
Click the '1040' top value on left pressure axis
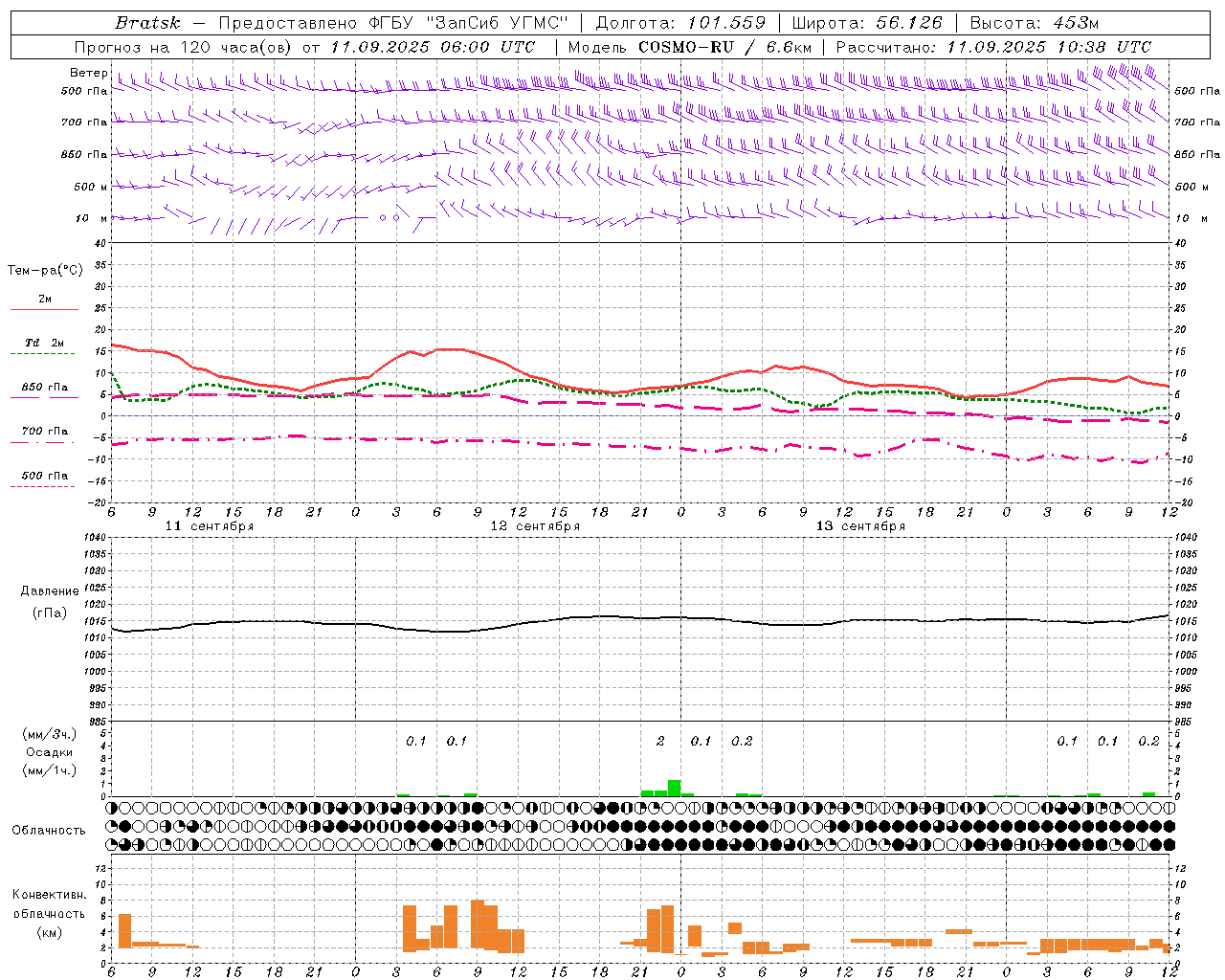(x=94, y=538)
